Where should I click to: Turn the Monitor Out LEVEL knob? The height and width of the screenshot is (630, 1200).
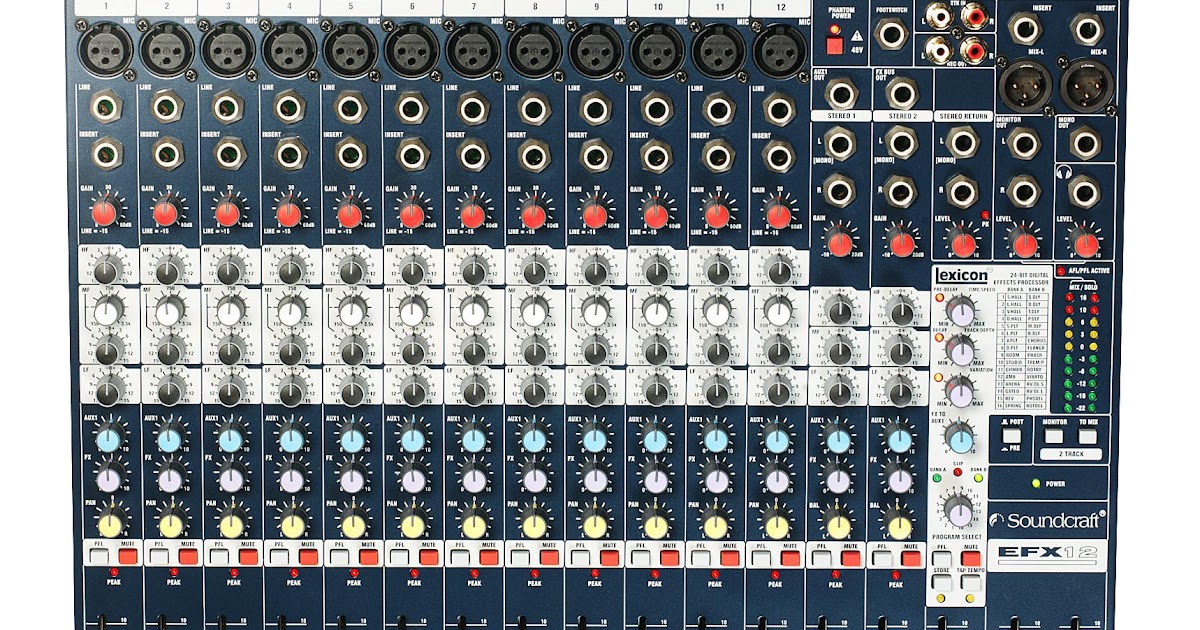pyautogui.click(x=1023, y=242)
